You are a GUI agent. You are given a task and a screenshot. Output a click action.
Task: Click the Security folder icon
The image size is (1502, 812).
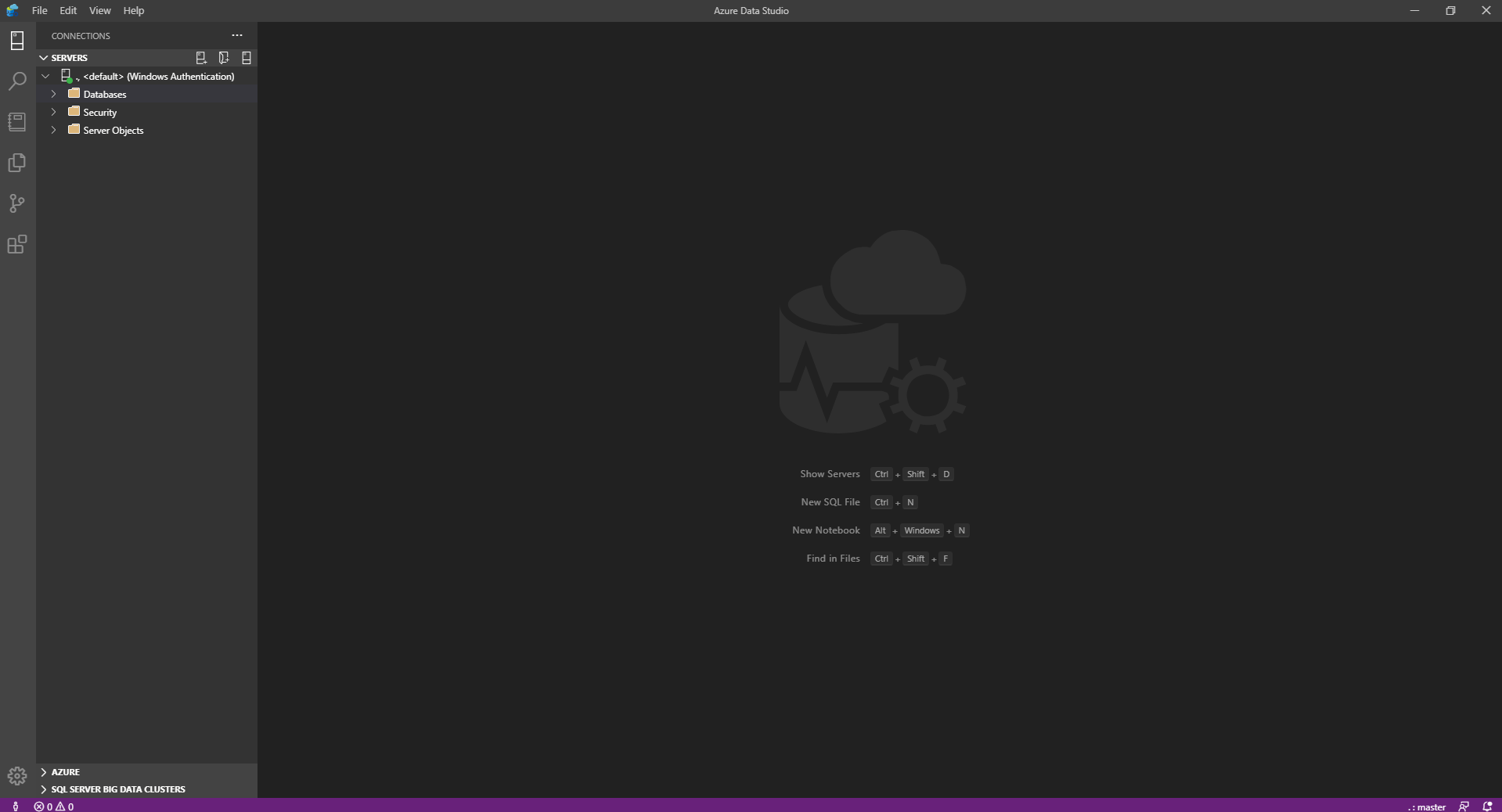coord(74,111)
